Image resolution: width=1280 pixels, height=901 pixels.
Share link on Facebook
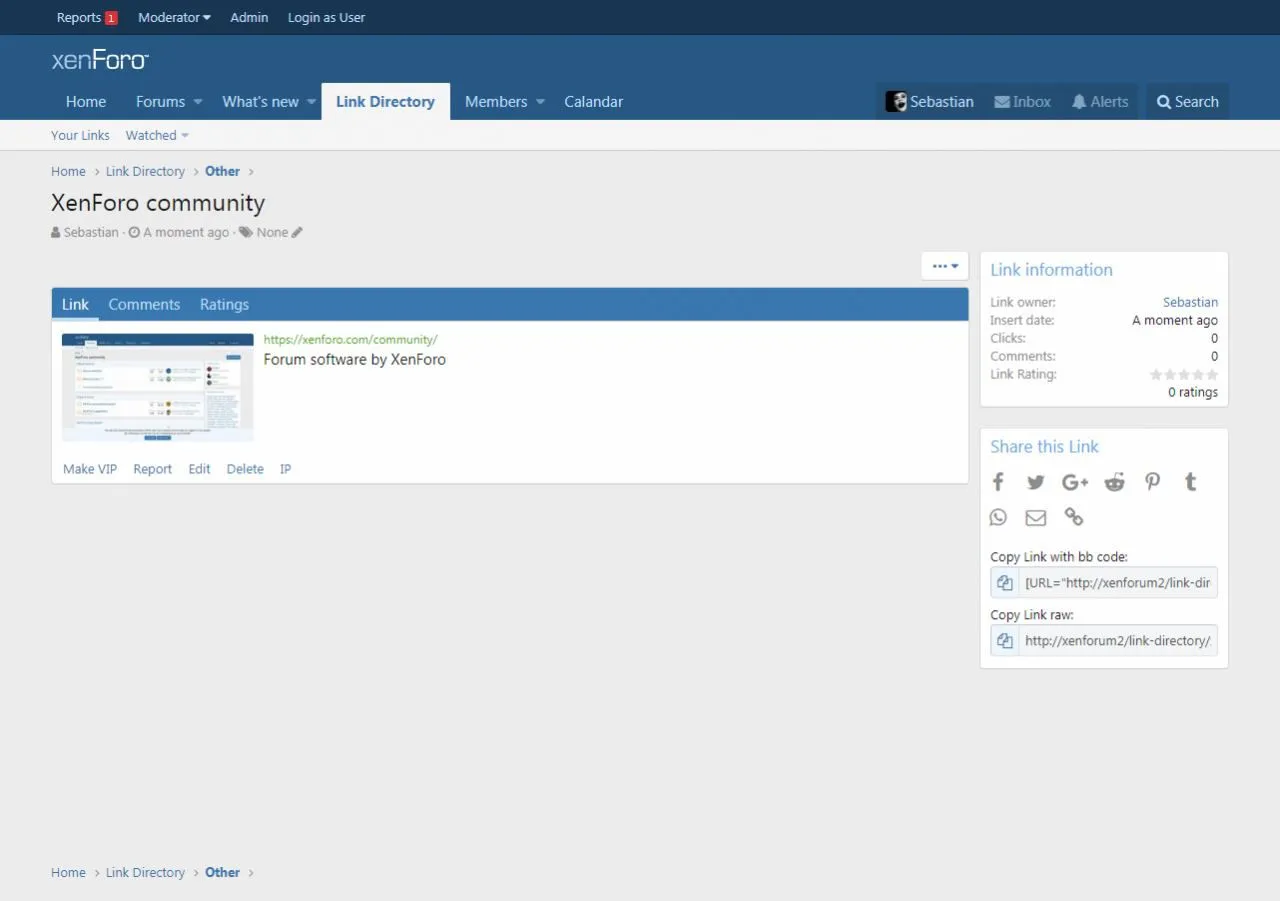coord(998,482)
